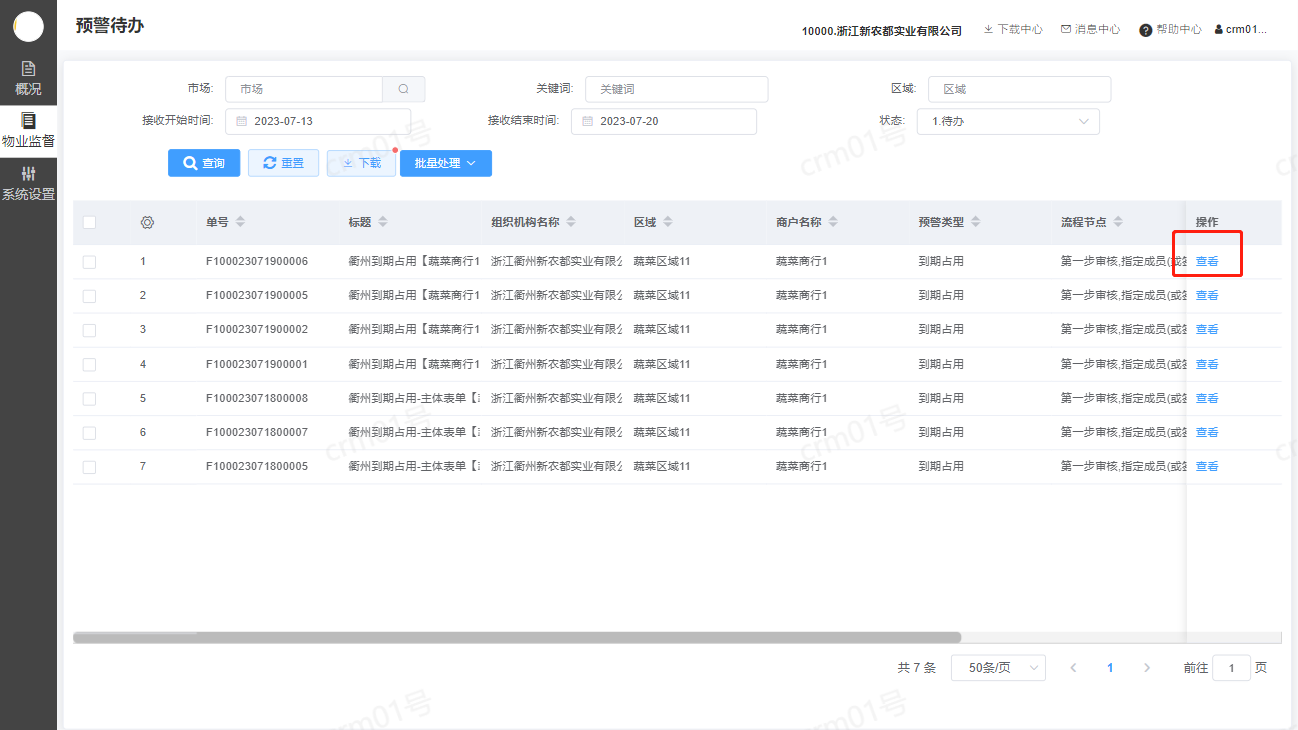Image resolution: width=1298 pixels, height=730 pixels.
Task: Open 帮助中心 help center
Action: click(x=1170, y=29)
